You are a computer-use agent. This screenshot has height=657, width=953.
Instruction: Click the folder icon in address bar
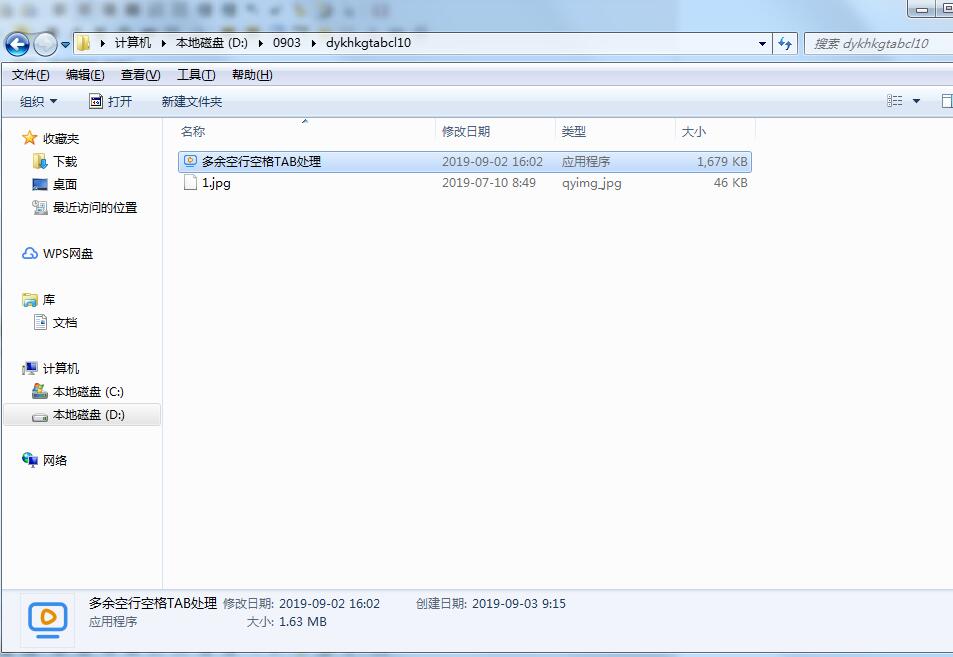pos(83,43)
